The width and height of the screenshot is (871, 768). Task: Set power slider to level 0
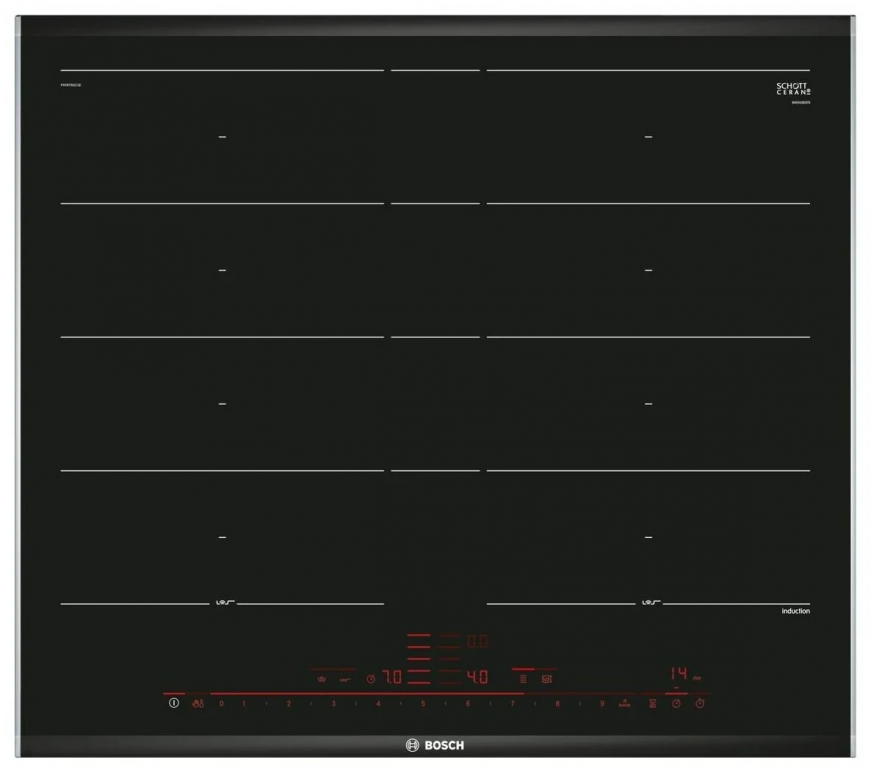pos(221,704)
